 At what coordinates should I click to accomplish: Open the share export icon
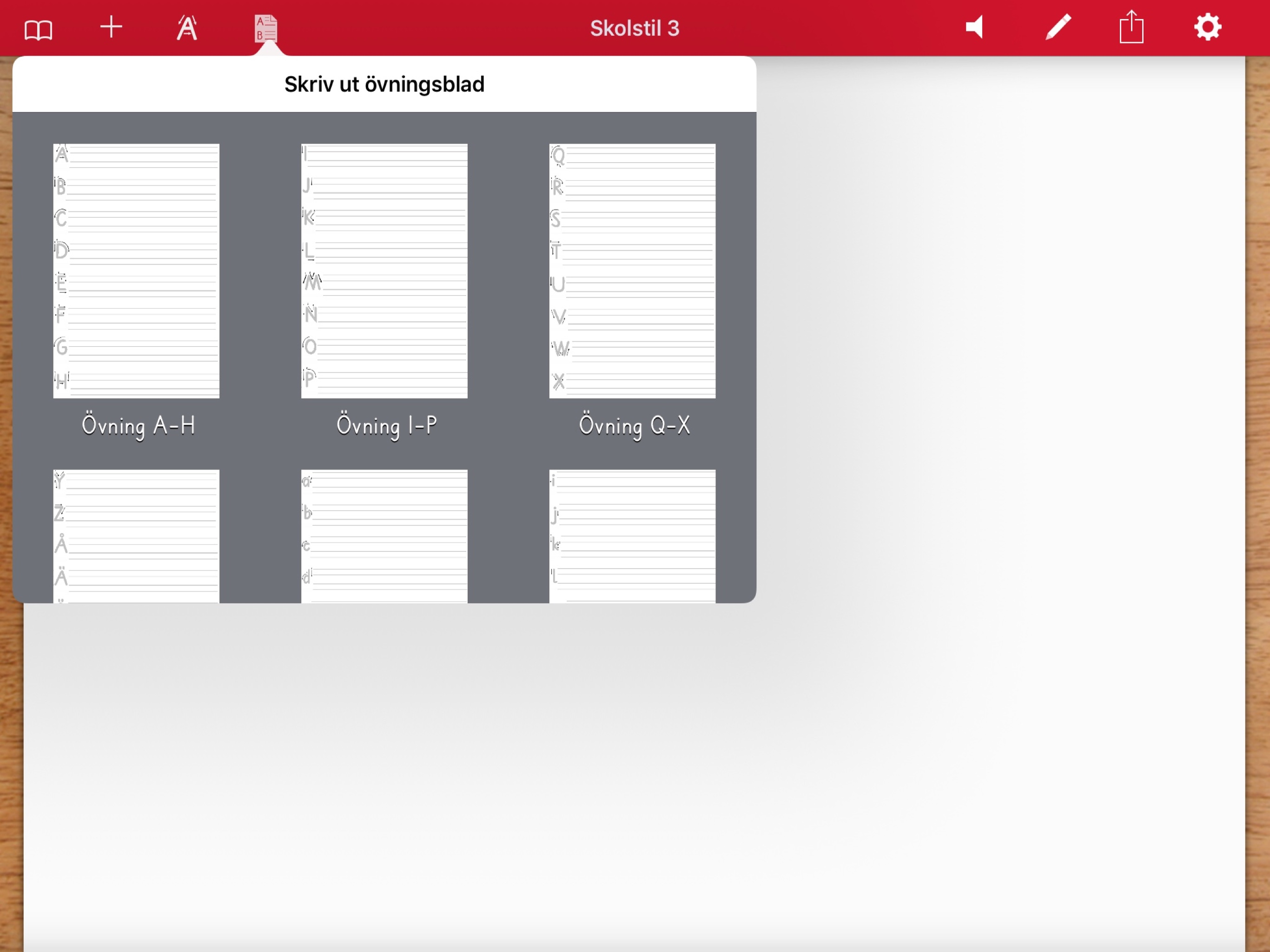pos(1131,27)
